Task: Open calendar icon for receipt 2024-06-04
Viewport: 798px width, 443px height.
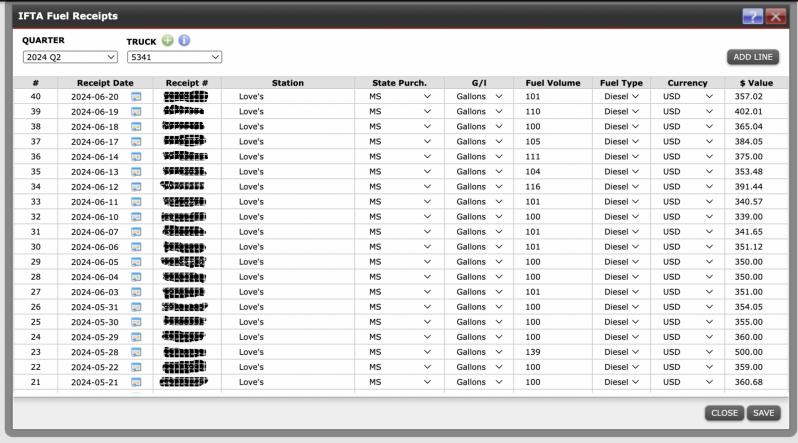Action: tap(136, 277)
